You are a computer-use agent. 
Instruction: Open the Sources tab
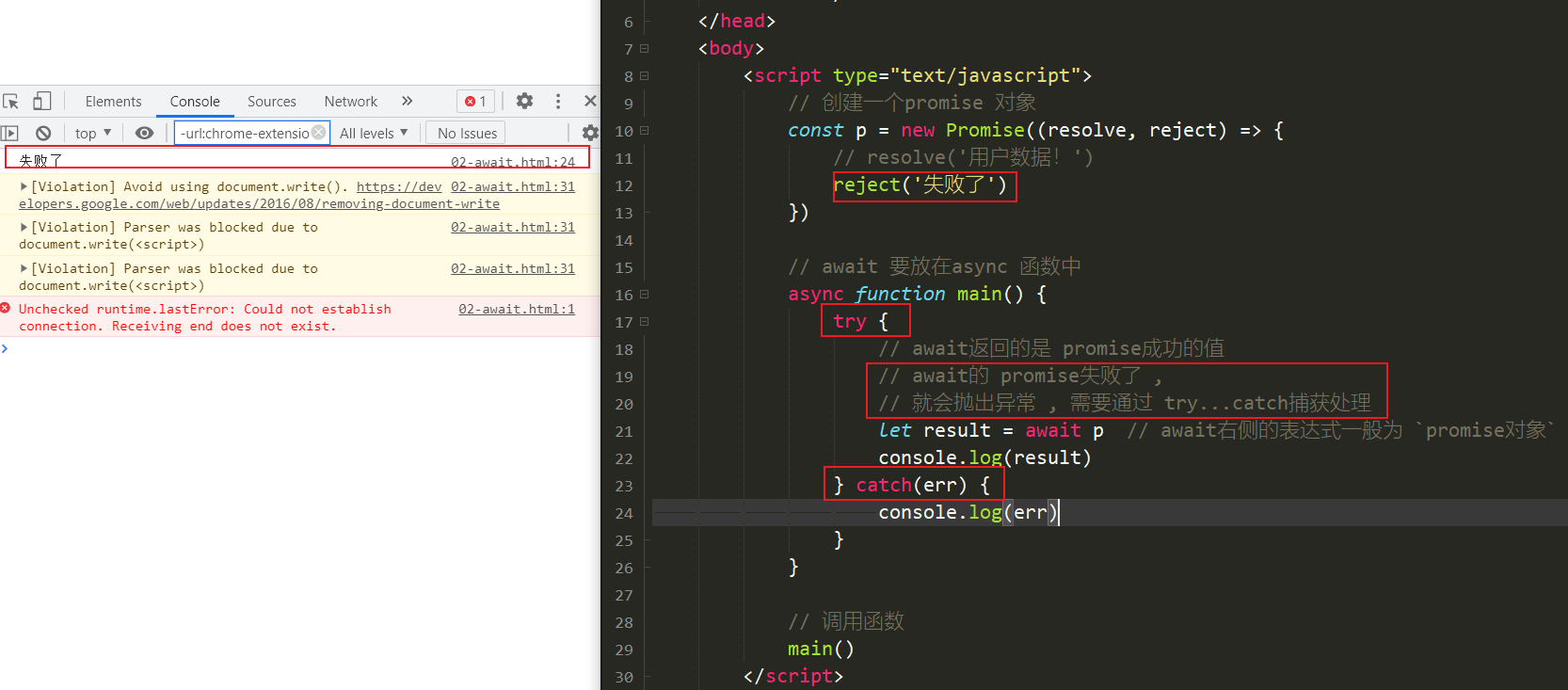coord(272,102)
